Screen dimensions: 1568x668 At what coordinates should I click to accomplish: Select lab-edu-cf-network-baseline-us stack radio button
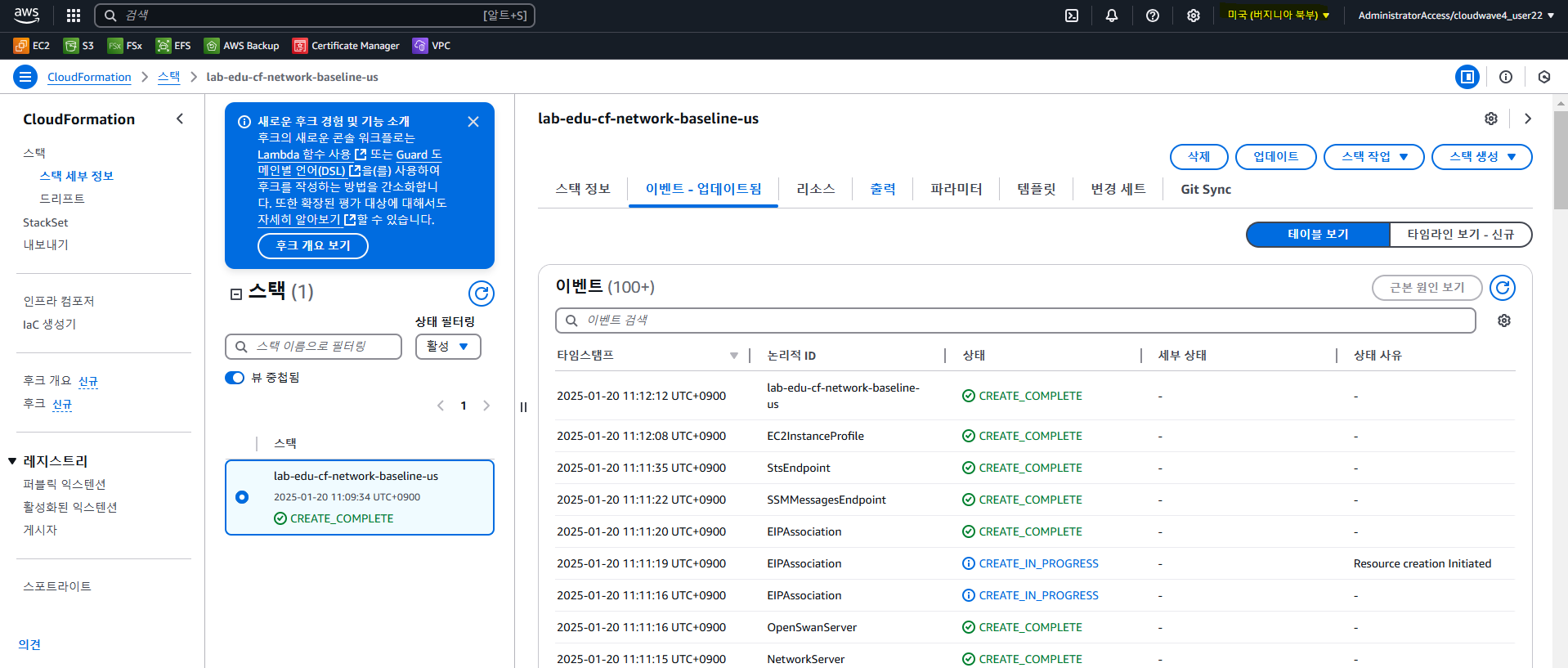[242, 497]
